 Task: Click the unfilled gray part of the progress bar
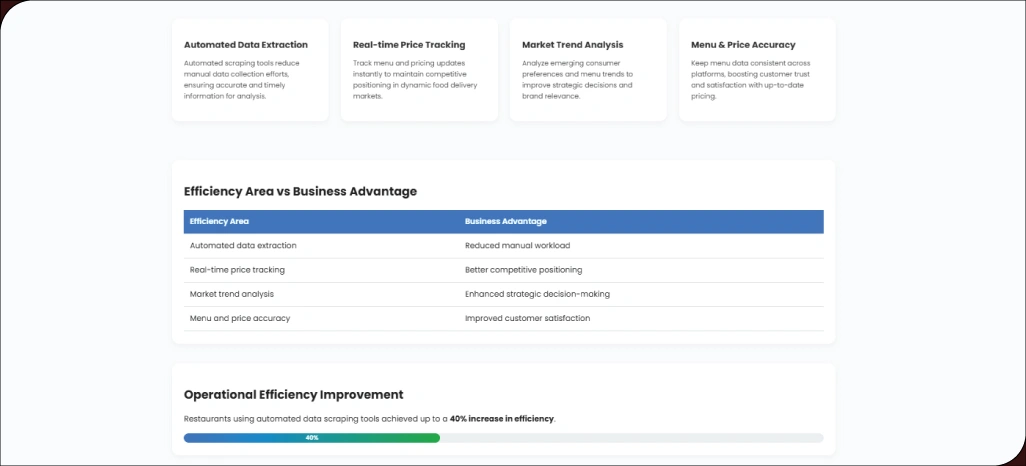[x=631, y=438]
